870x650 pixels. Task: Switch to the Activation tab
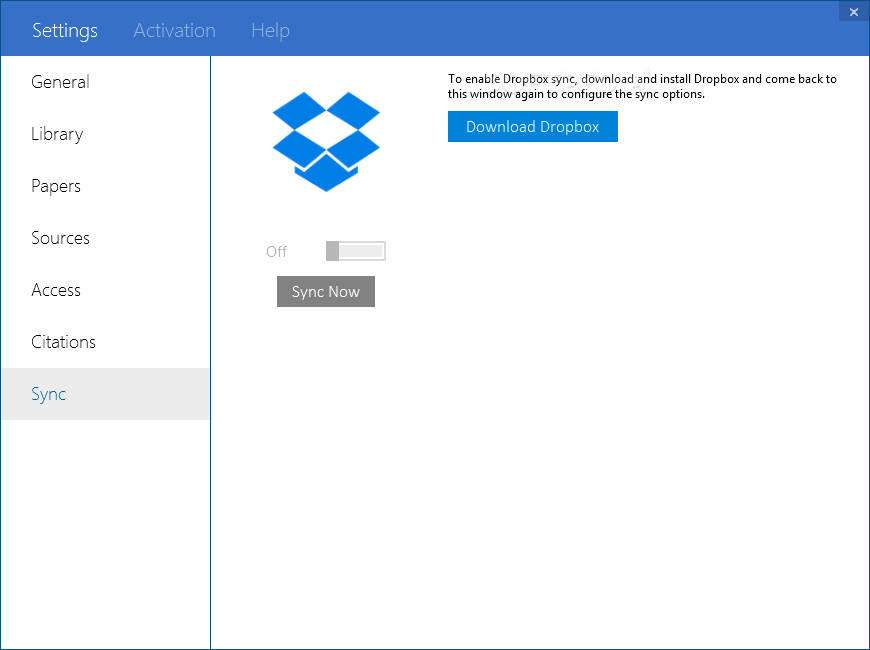click(x=174, y=31)
